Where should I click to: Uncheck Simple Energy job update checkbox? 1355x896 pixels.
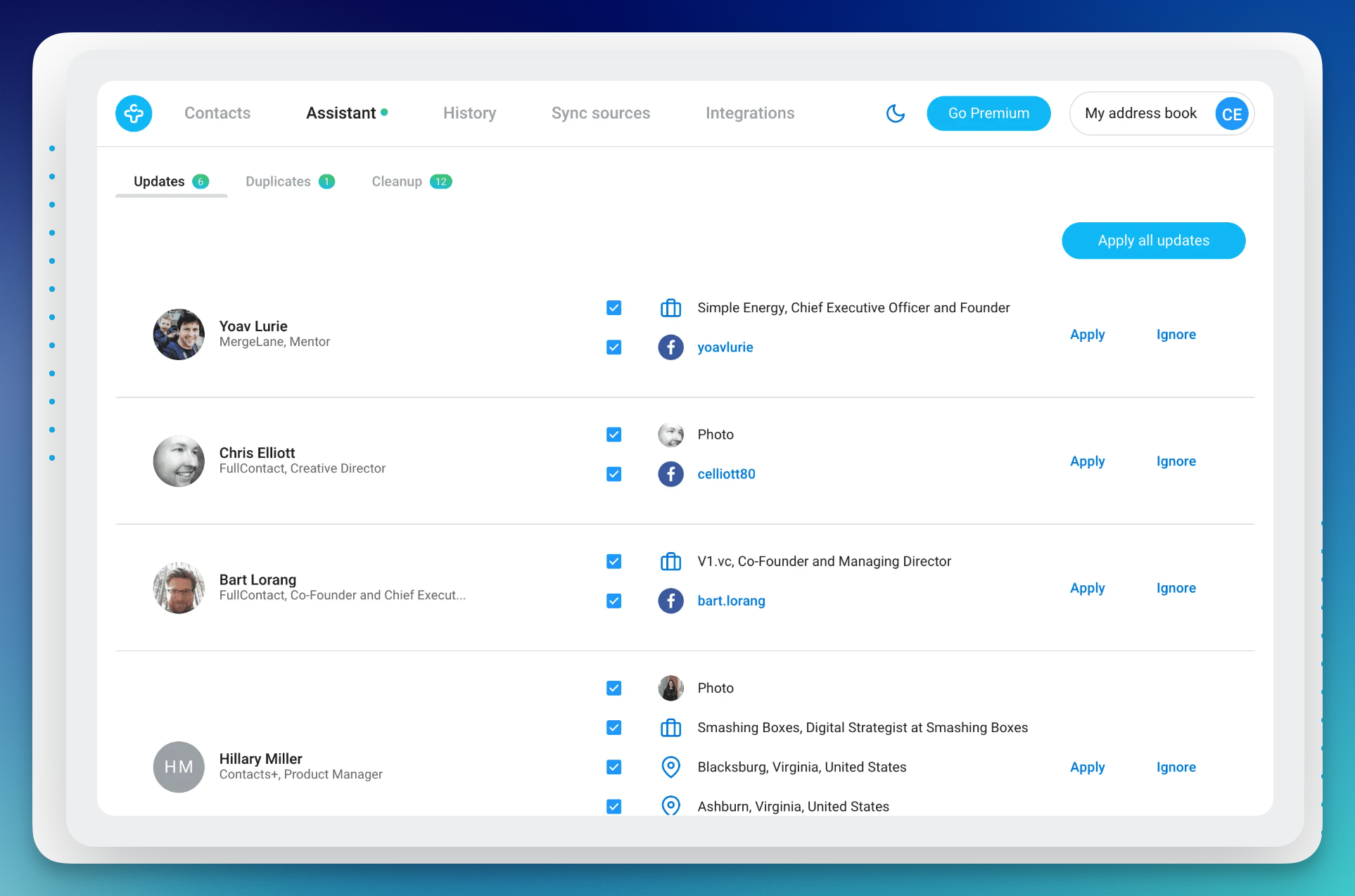613,308
